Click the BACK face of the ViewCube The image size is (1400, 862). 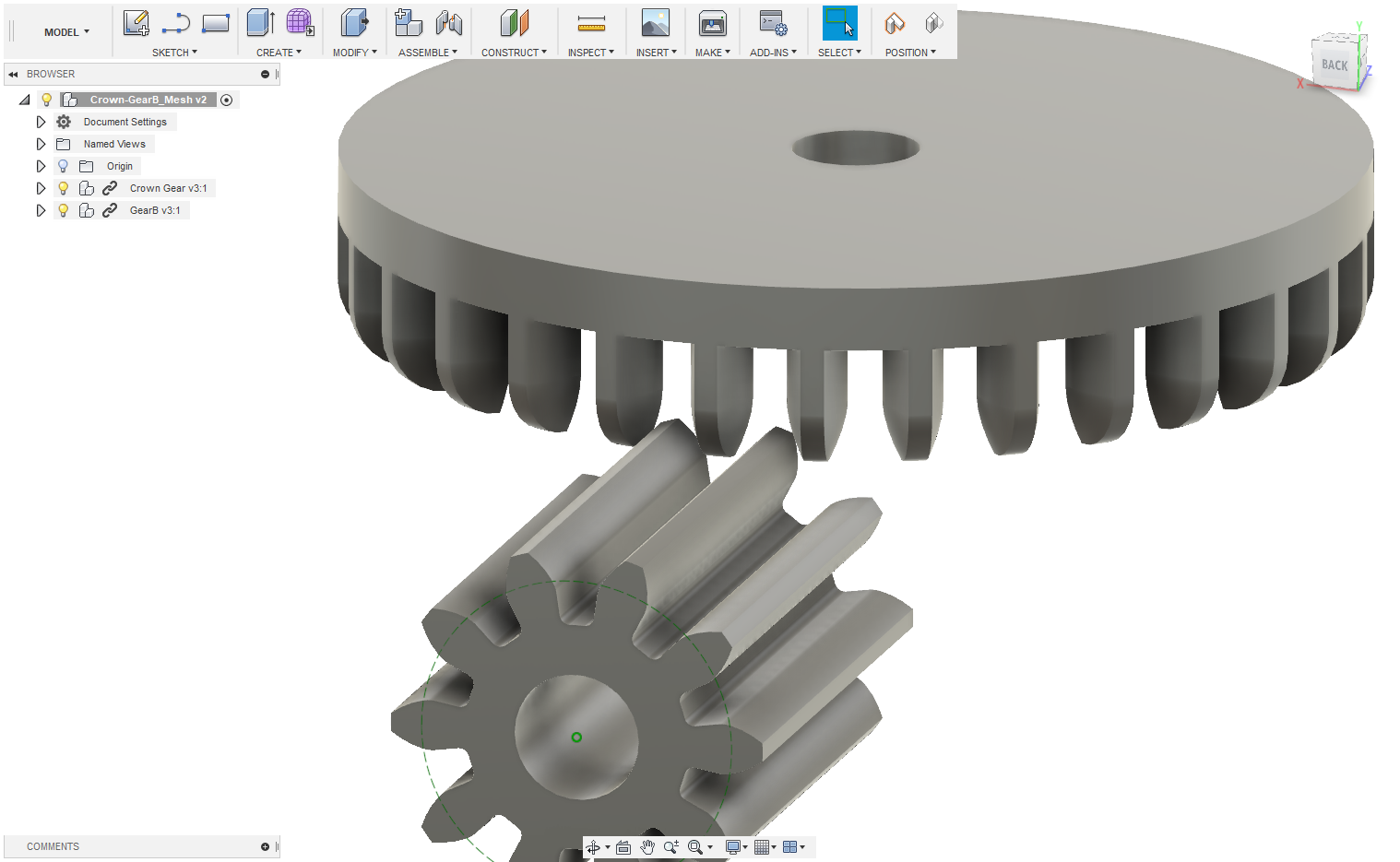[1334, 65]
